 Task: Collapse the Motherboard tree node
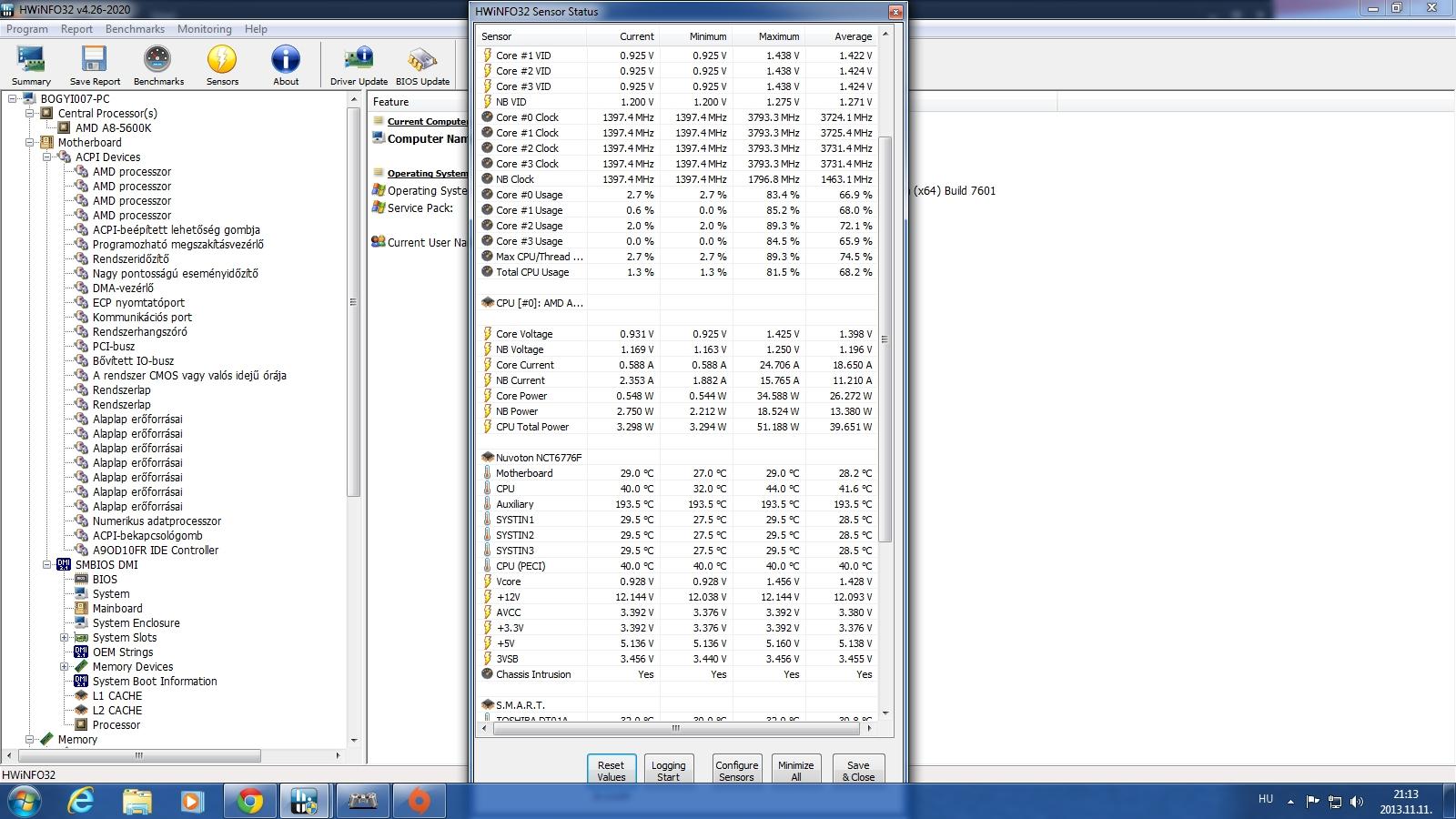pyautogui.click(x=30, y=143)
